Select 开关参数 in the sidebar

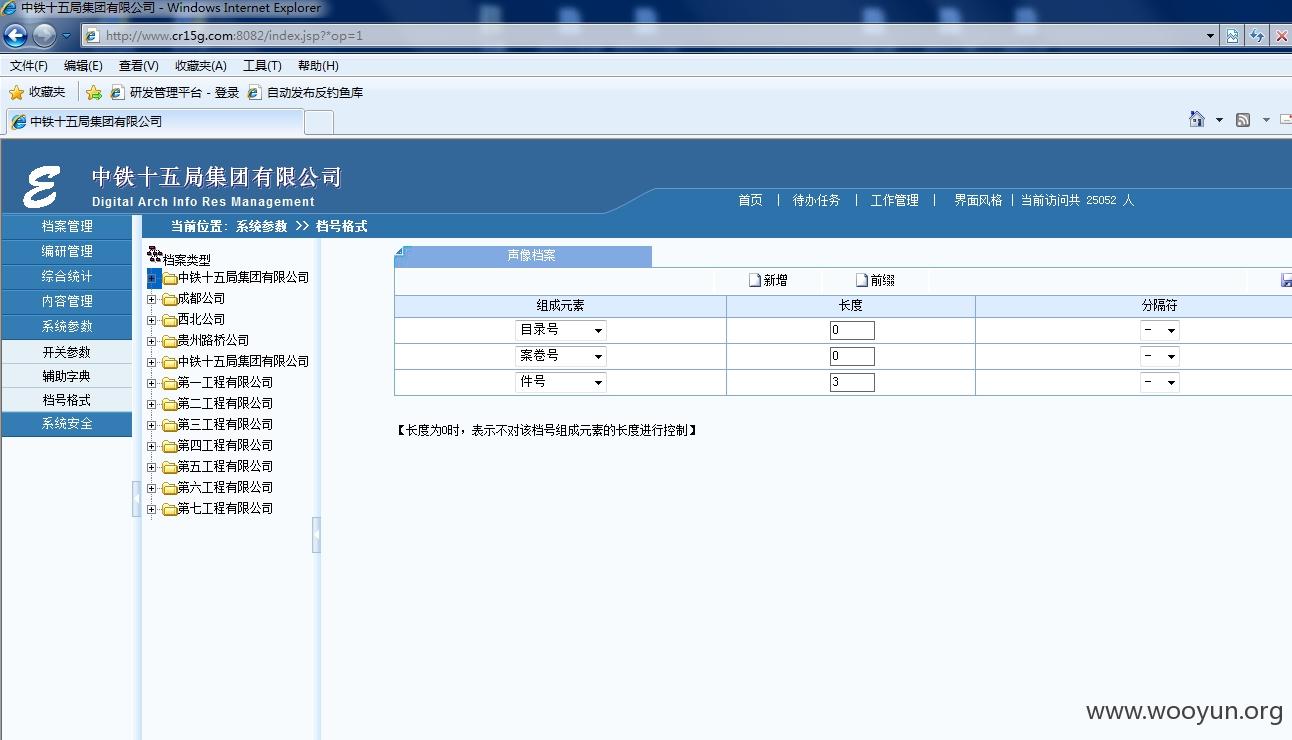click(x=67, y=352)
